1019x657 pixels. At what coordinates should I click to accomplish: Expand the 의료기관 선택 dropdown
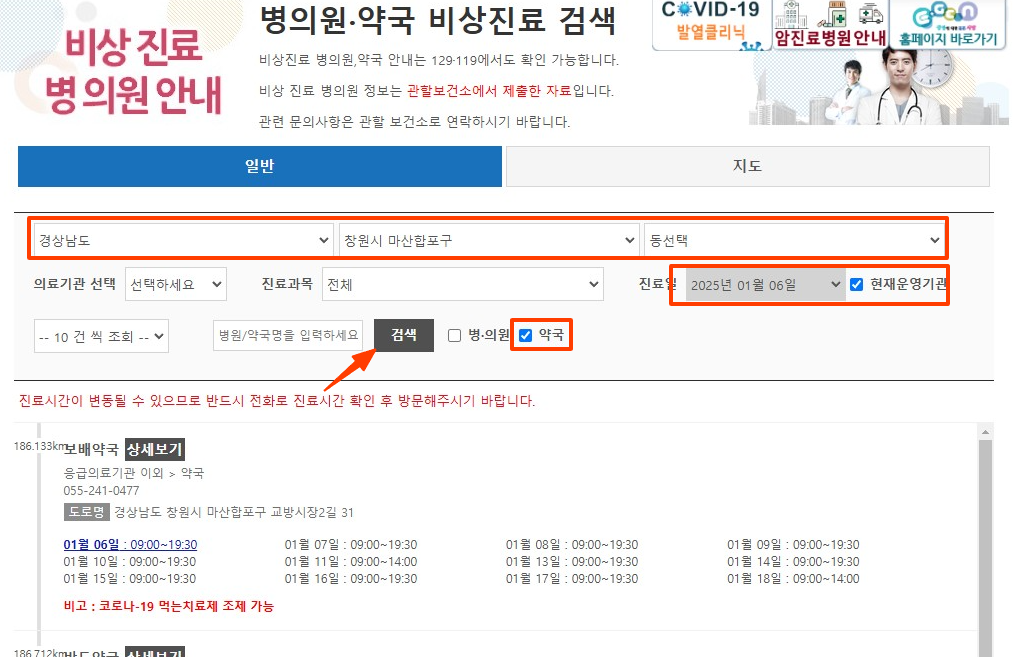(x=175, y=284)
